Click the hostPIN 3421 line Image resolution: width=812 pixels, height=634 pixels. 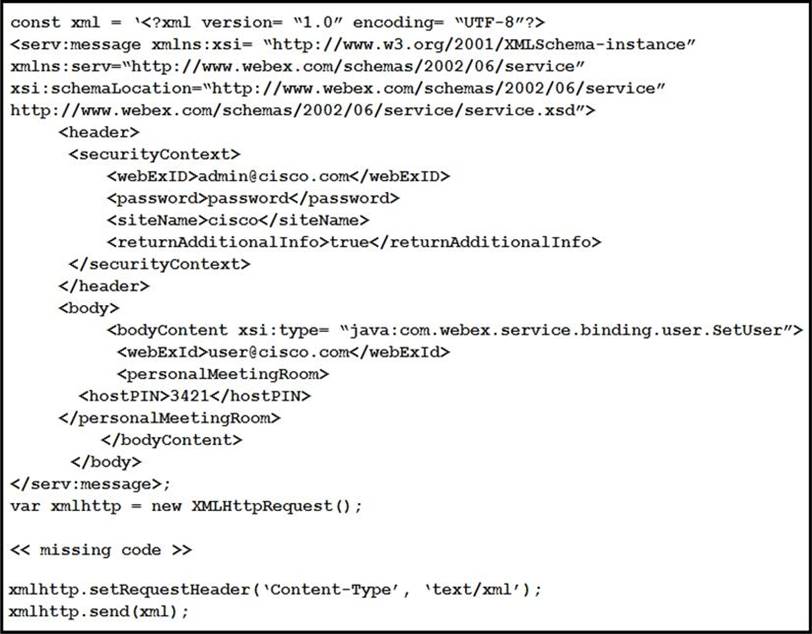click(x=195, y=396)
